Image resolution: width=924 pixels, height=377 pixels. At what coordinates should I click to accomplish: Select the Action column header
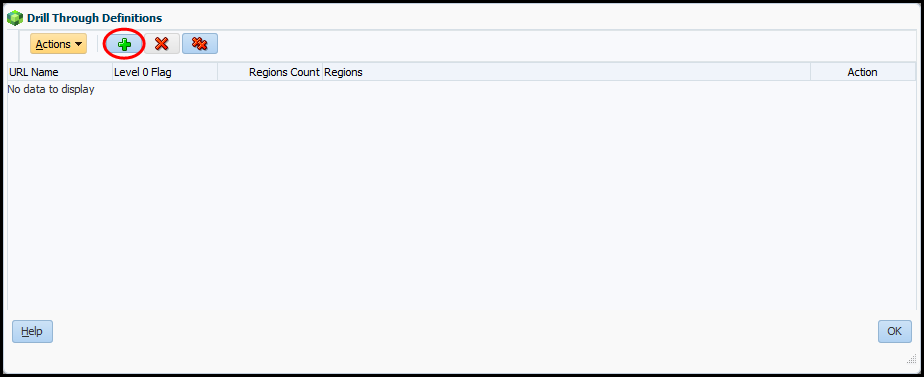point(862,72)
